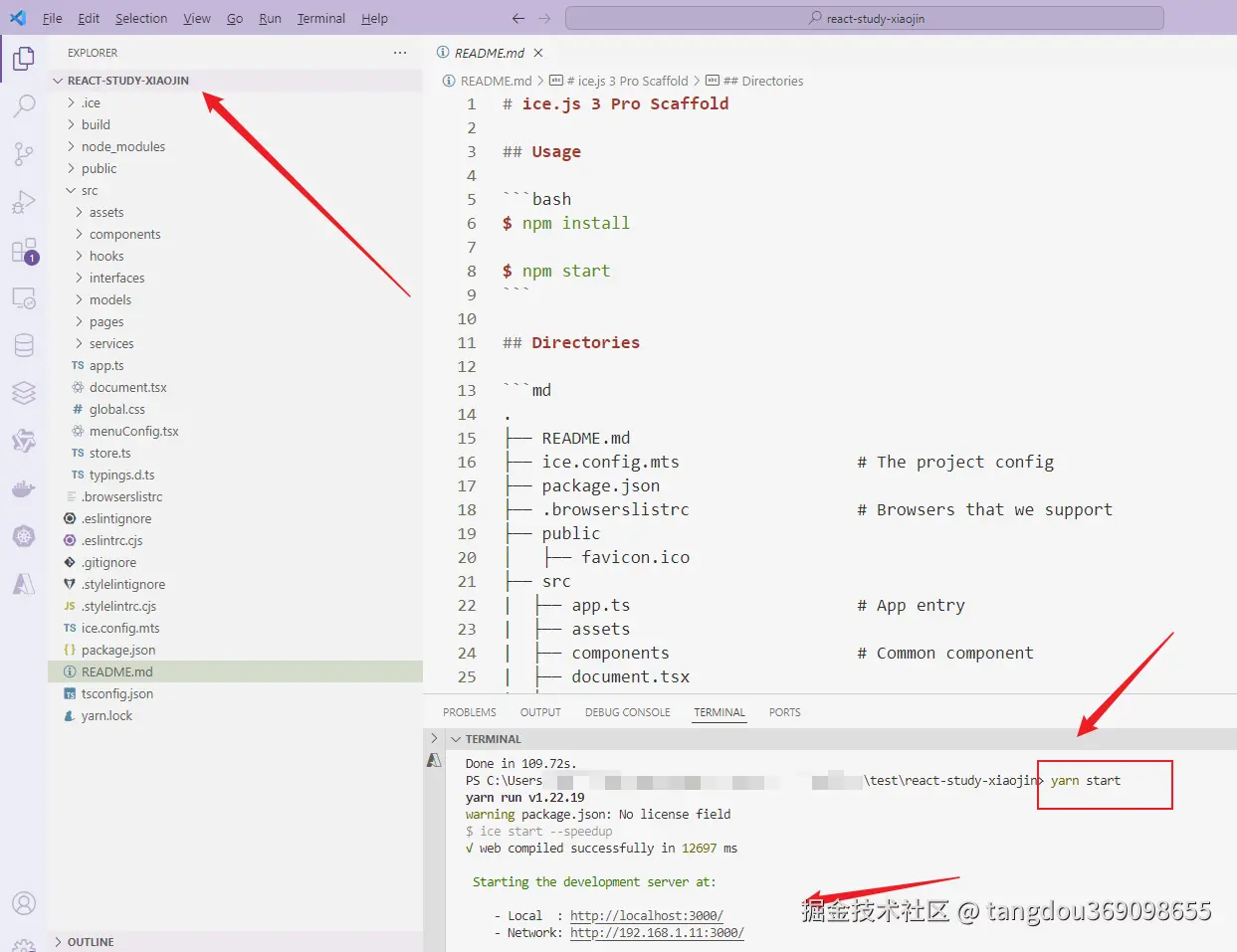Expand the services folder
The width and height of the screenshot is (1237, 952).
(235, 343)
